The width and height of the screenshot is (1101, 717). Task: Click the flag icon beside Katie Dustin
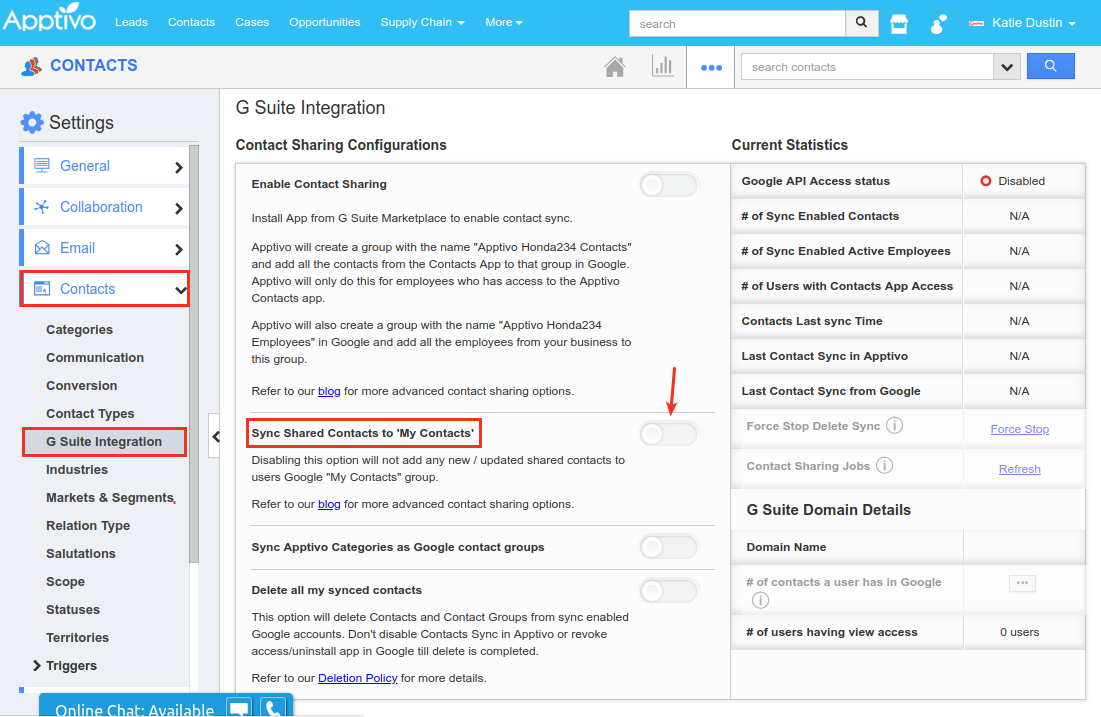point(976,23)
